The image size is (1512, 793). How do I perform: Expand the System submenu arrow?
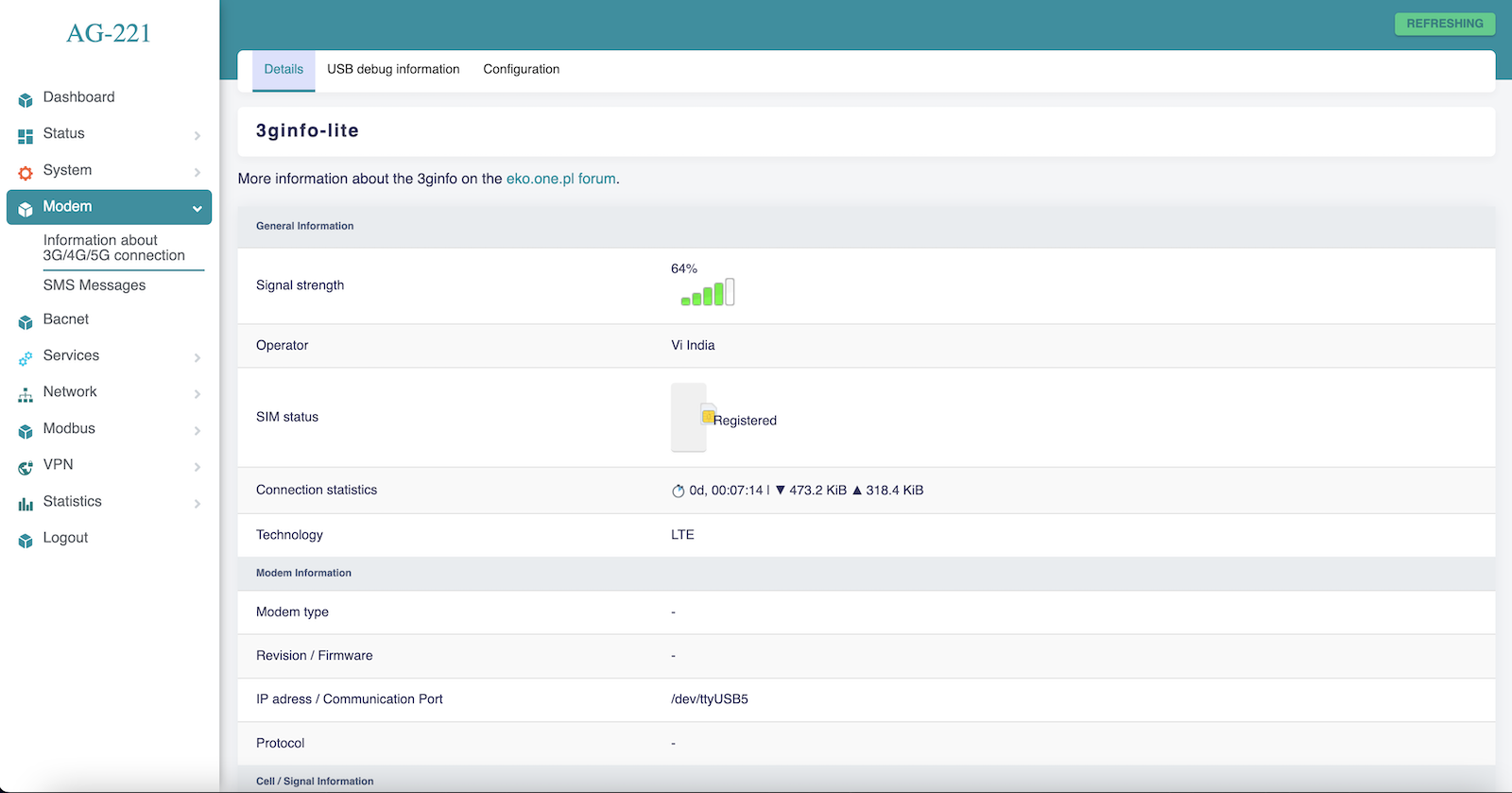pyautogui.click(x=198, y=172)
